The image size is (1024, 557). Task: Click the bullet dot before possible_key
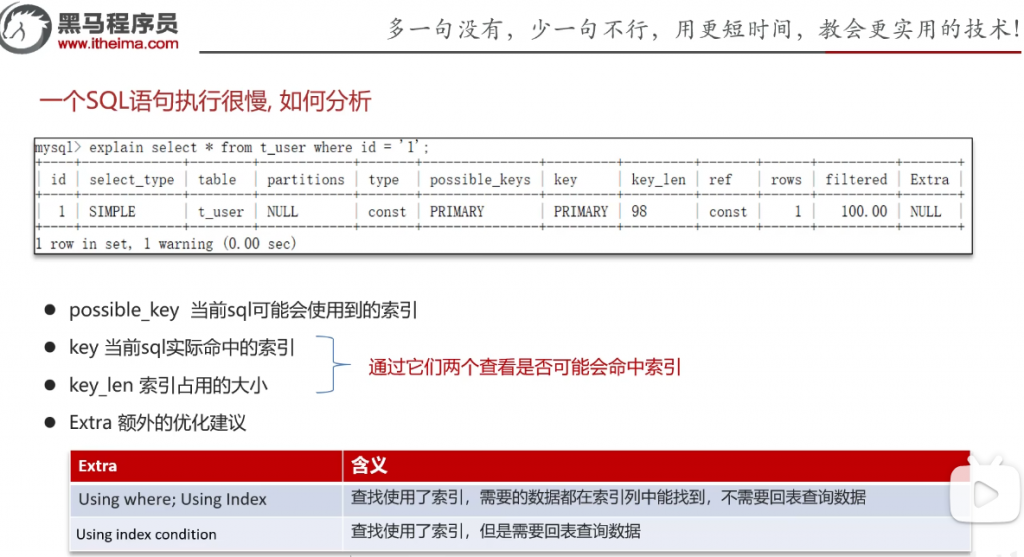(x=48, y=311)
